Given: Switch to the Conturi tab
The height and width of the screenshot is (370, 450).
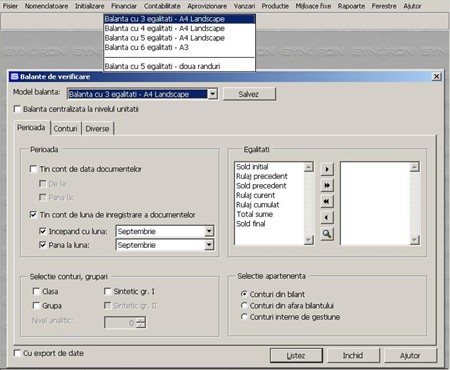Looking at the screenshot, I should [x=65, y=129].
